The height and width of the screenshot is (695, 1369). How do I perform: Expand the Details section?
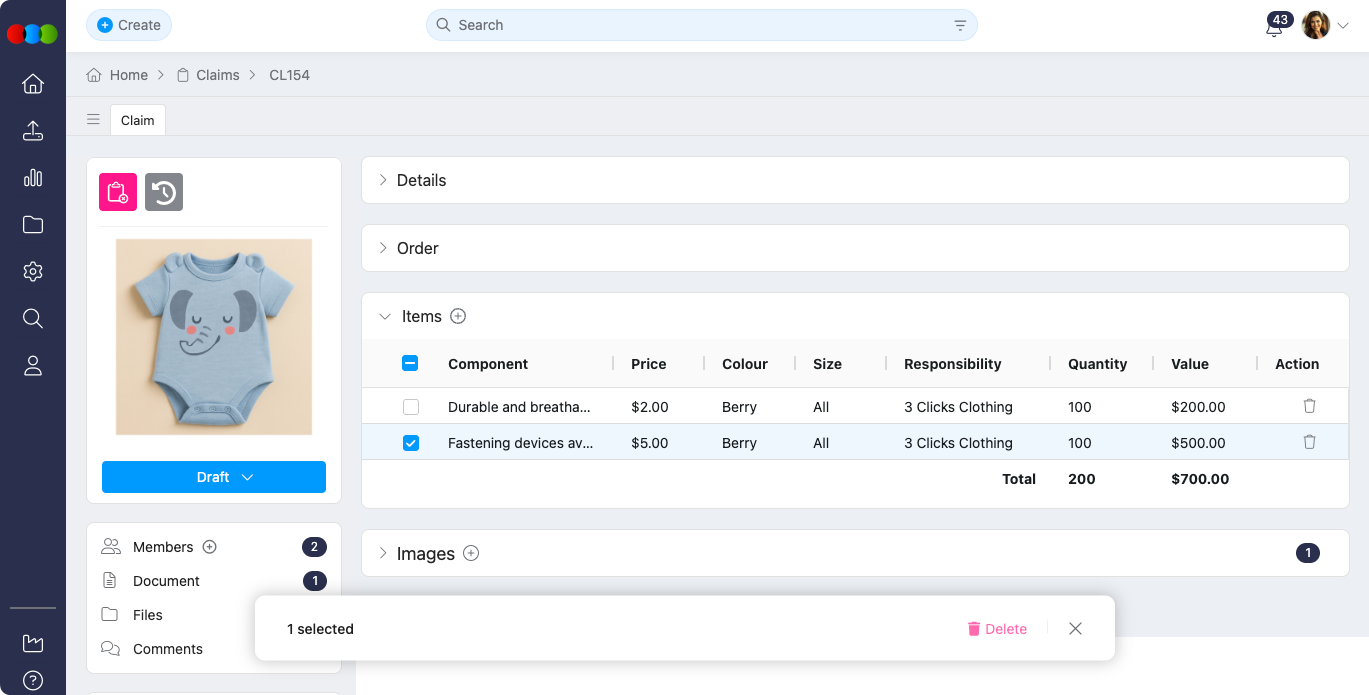pos(421,180)
